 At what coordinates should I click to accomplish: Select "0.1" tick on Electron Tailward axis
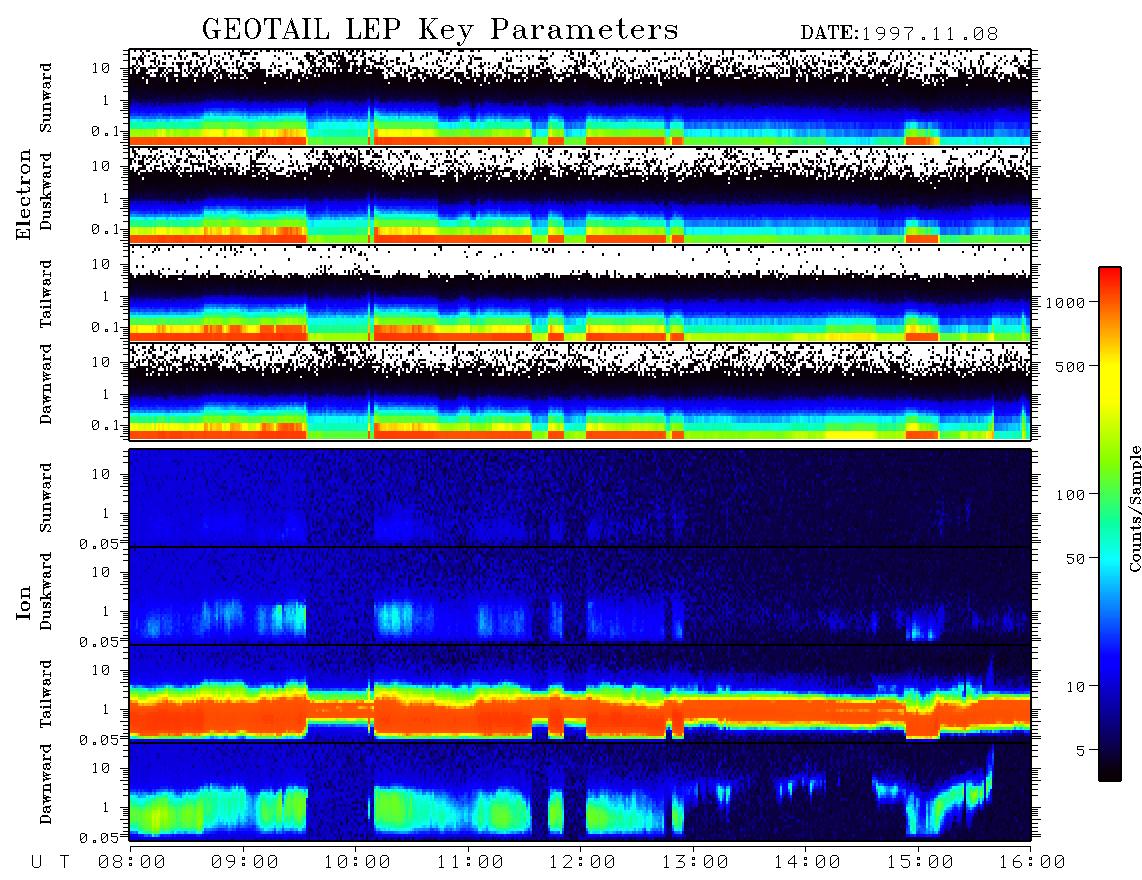click(104, 328)
